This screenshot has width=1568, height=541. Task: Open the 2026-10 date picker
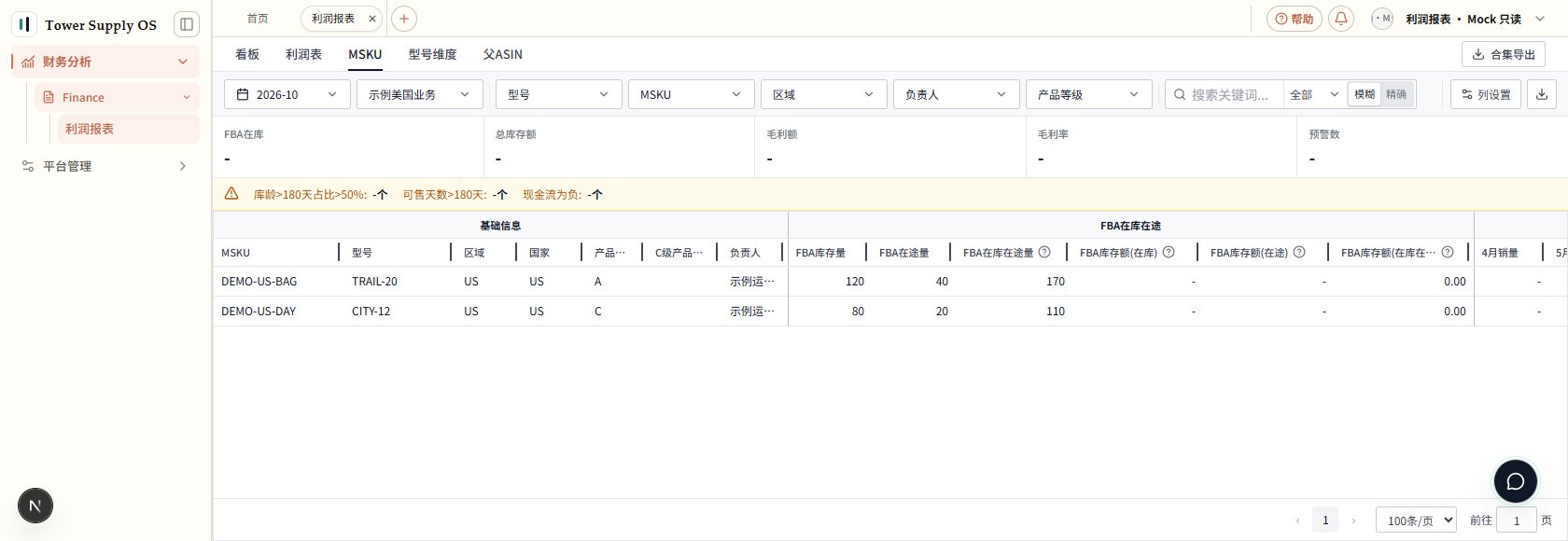(x=287, y=94)
